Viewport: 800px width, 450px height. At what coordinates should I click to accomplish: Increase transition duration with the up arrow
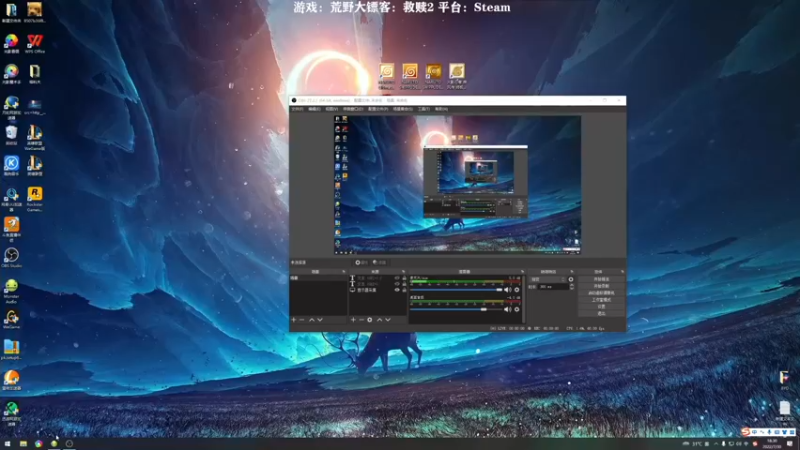click(x=571, y=285)
